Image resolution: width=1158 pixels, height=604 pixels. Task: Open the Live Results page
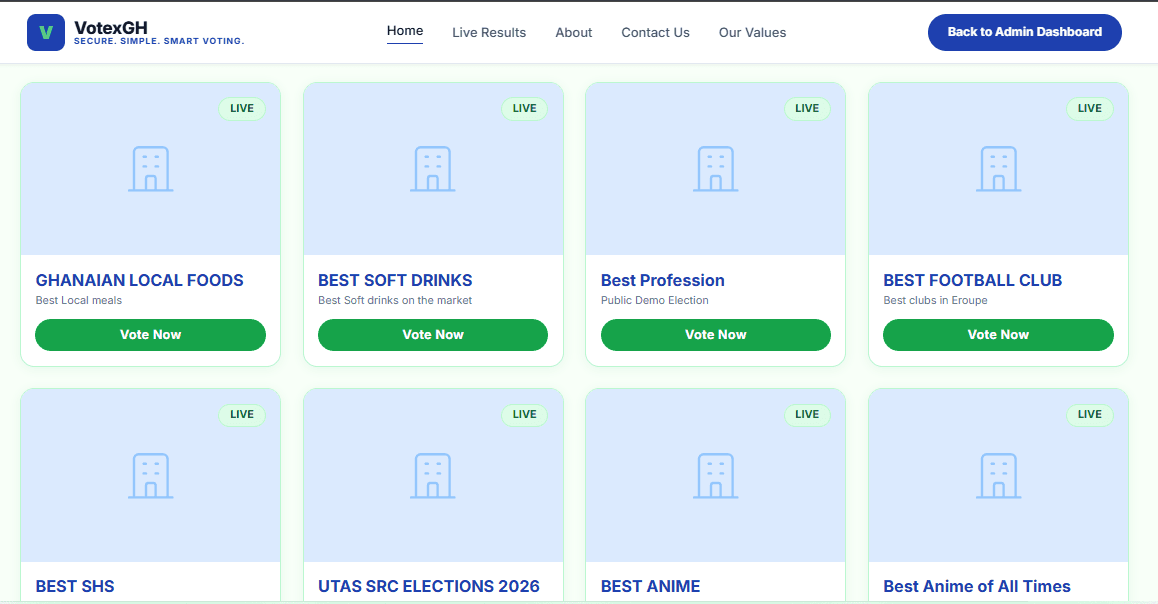pyautogui.click(x=489, y=32)
